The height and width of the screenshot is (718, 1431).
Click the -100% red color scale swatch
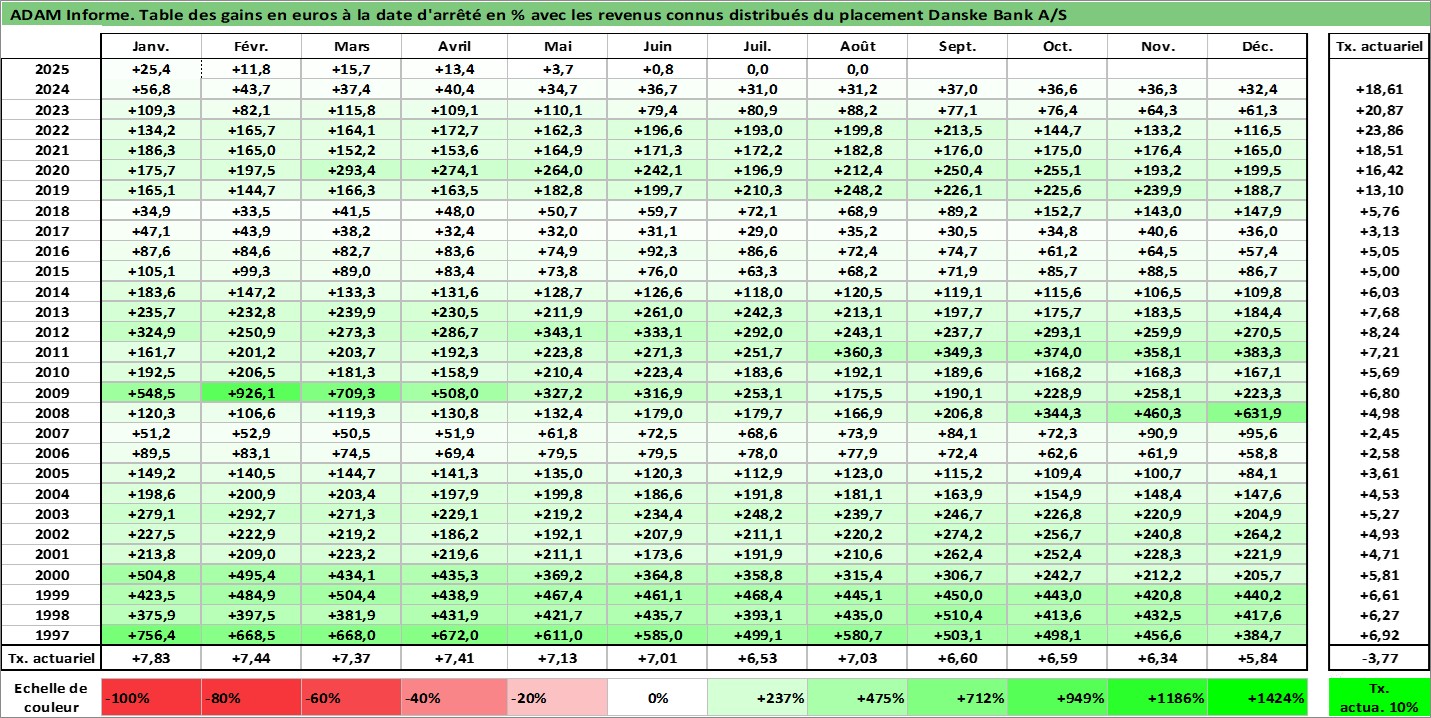[152, 698]
